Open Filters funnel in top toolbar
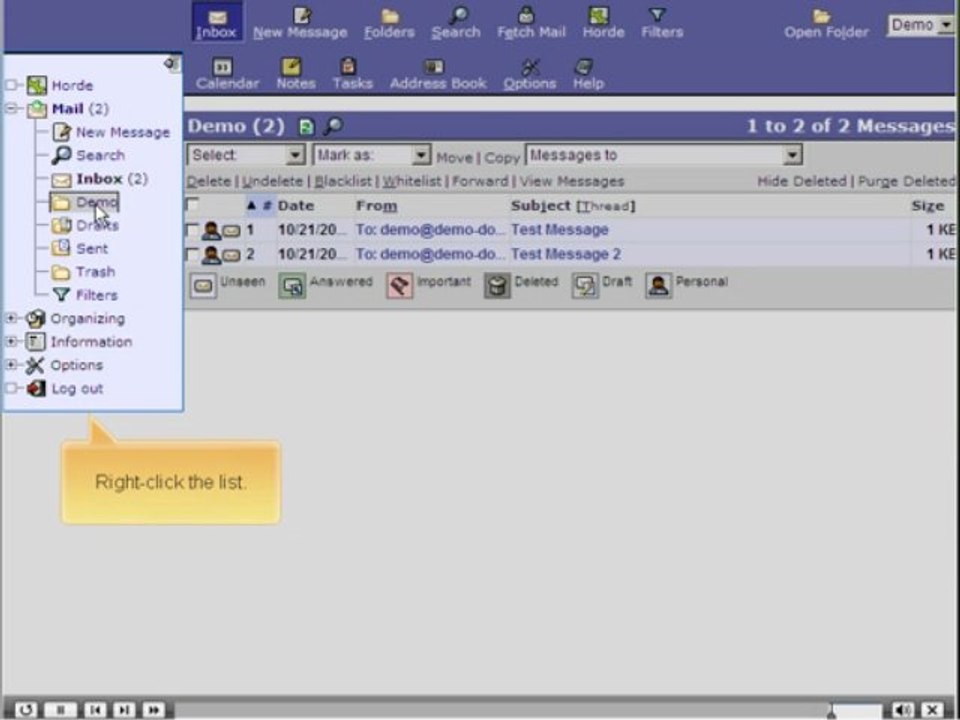This screenshot has height=720, width=960. (657, 15)
